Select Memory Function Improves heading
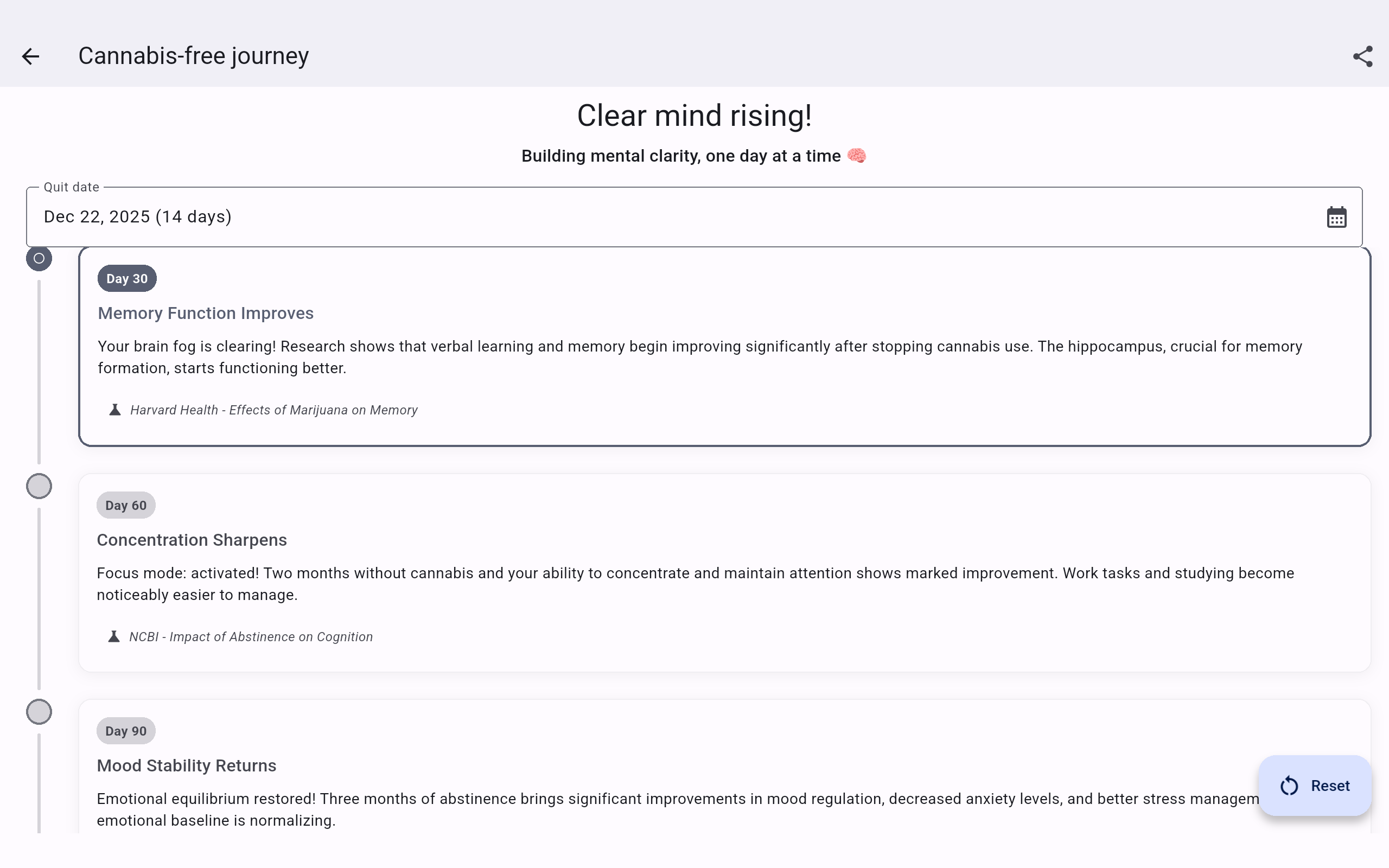 coord(206,313)
